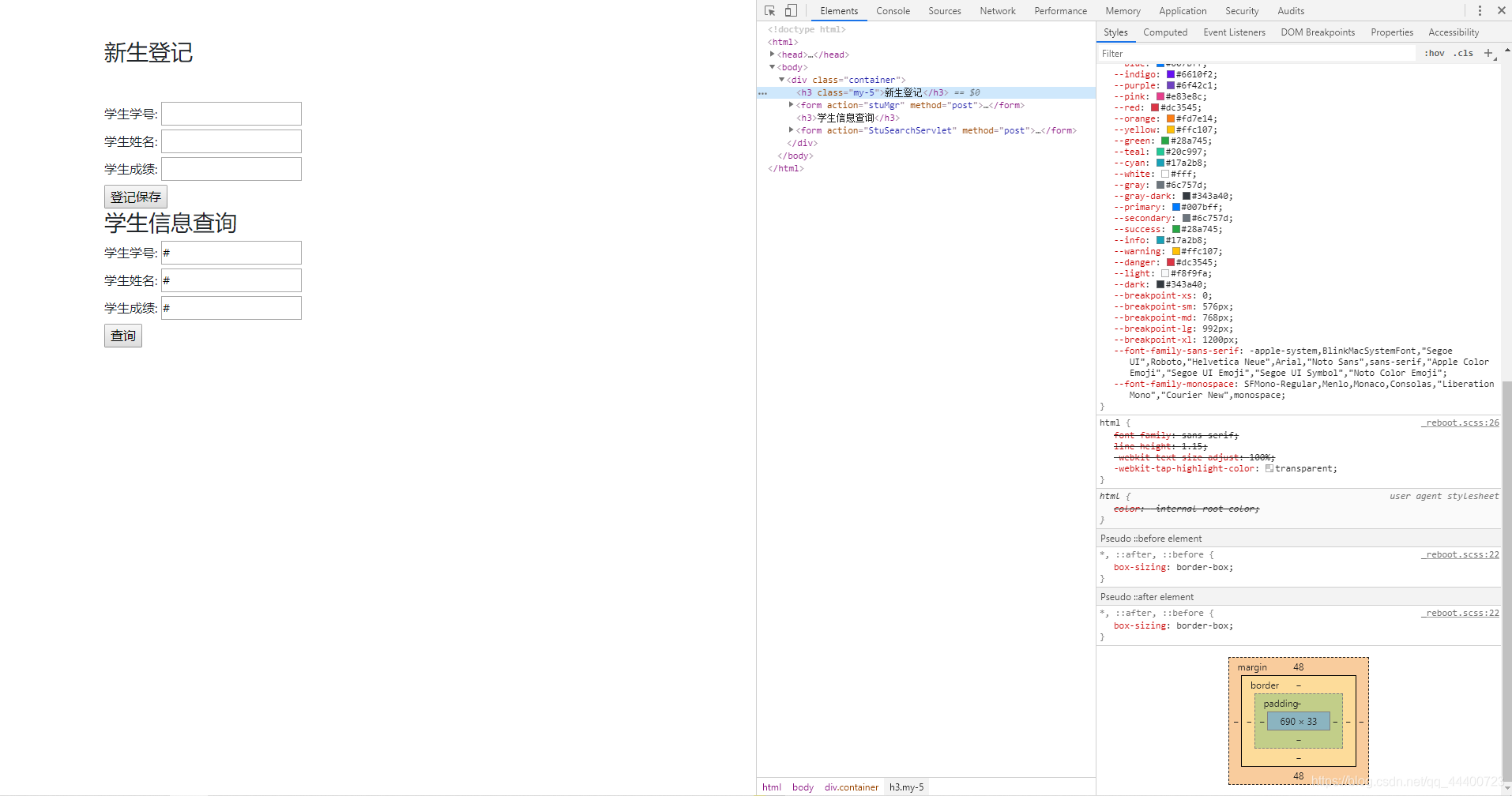Viewport: 1512px width, 796px height.
Task: Open the Network tab
Action: pos(998,11)
